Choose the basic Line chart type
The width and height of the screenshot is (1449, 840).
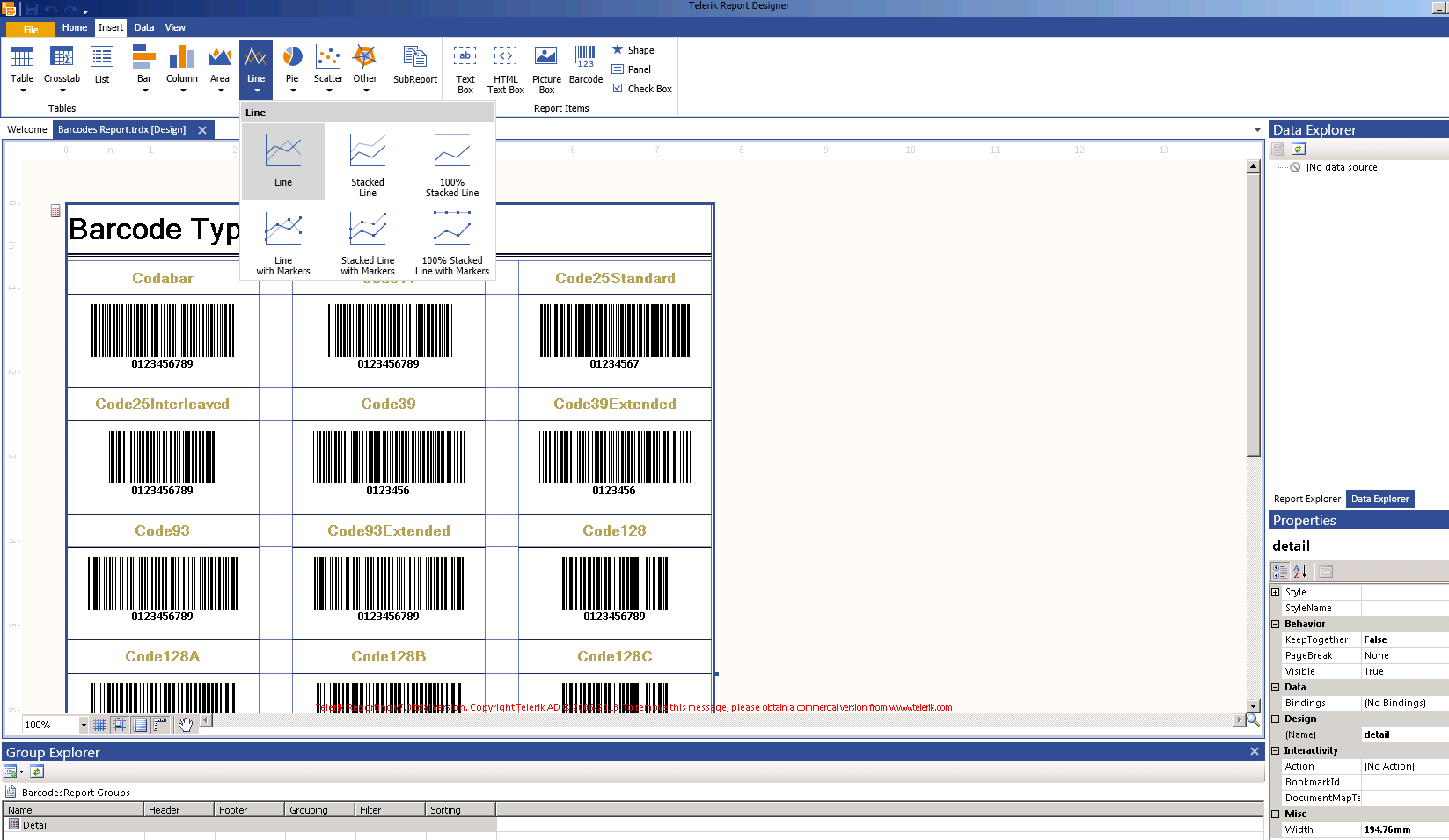tap(283, 161)
